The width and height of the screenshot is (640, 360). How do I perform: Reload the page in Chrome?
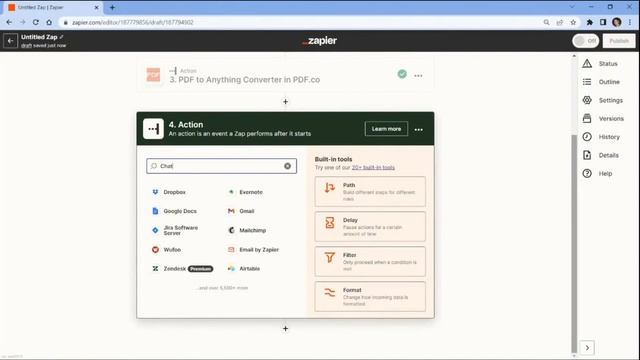coord(36,22)
